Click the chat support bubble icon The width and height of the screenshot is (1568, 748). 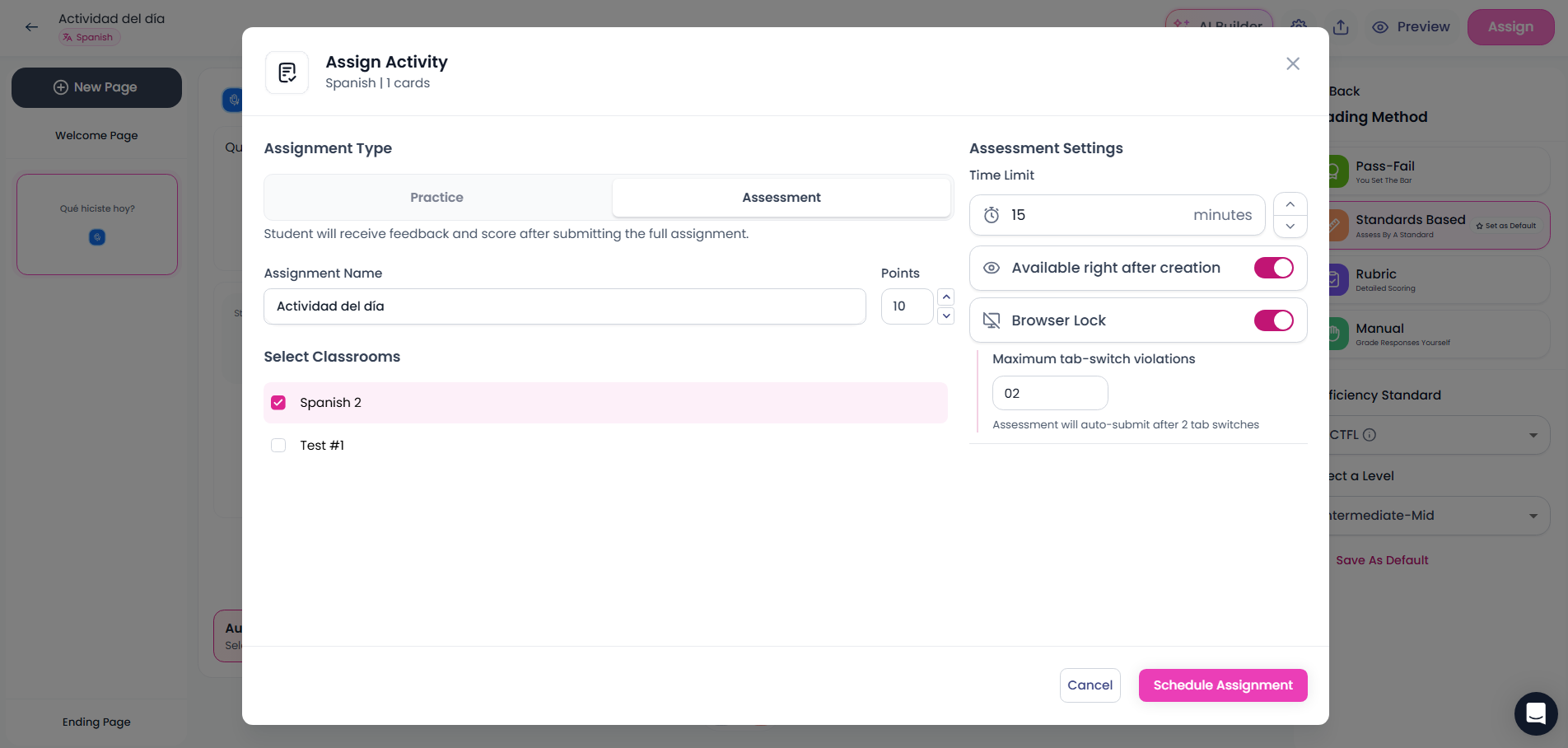1535,713
